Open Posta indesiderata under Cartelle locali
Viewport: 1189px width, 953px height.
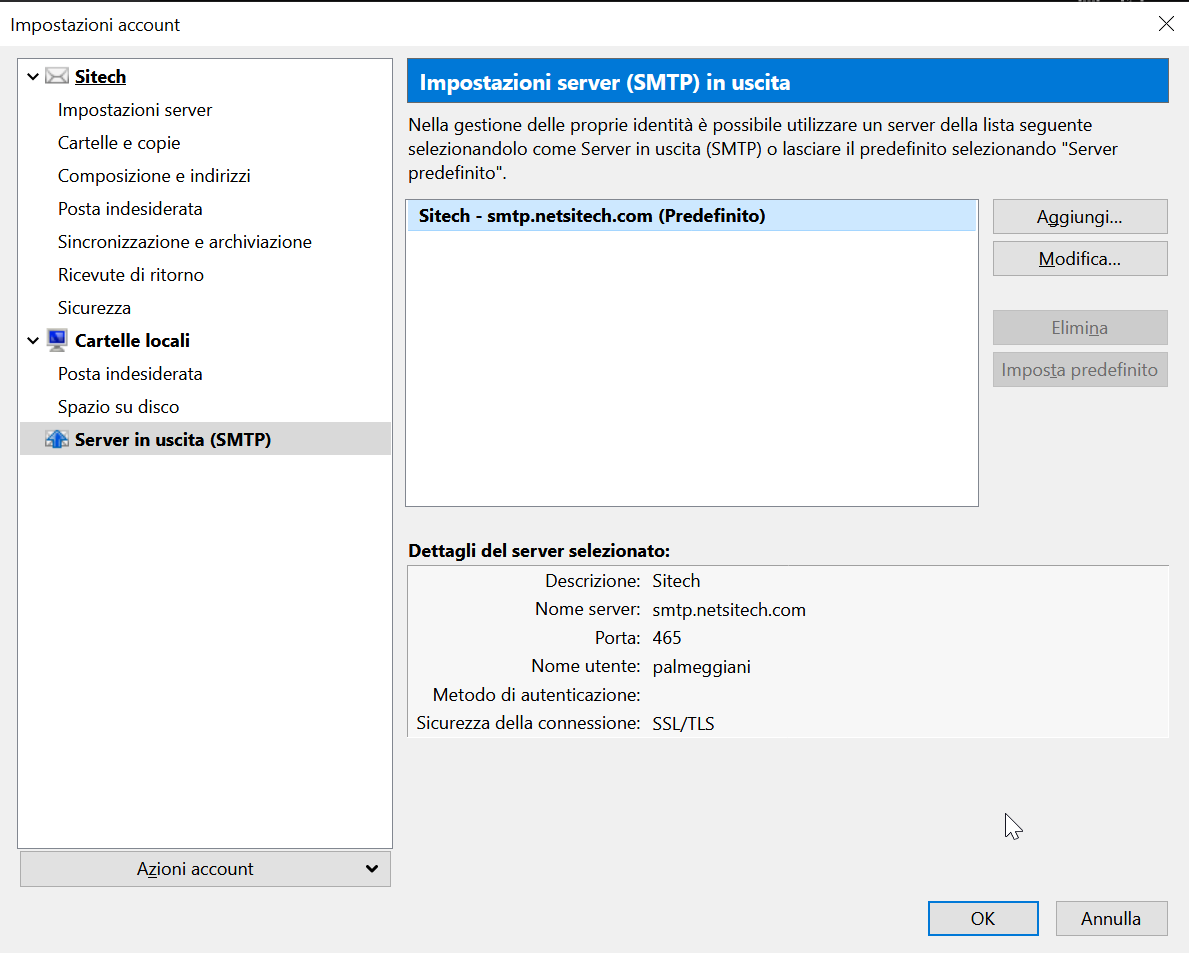(130, 374)
